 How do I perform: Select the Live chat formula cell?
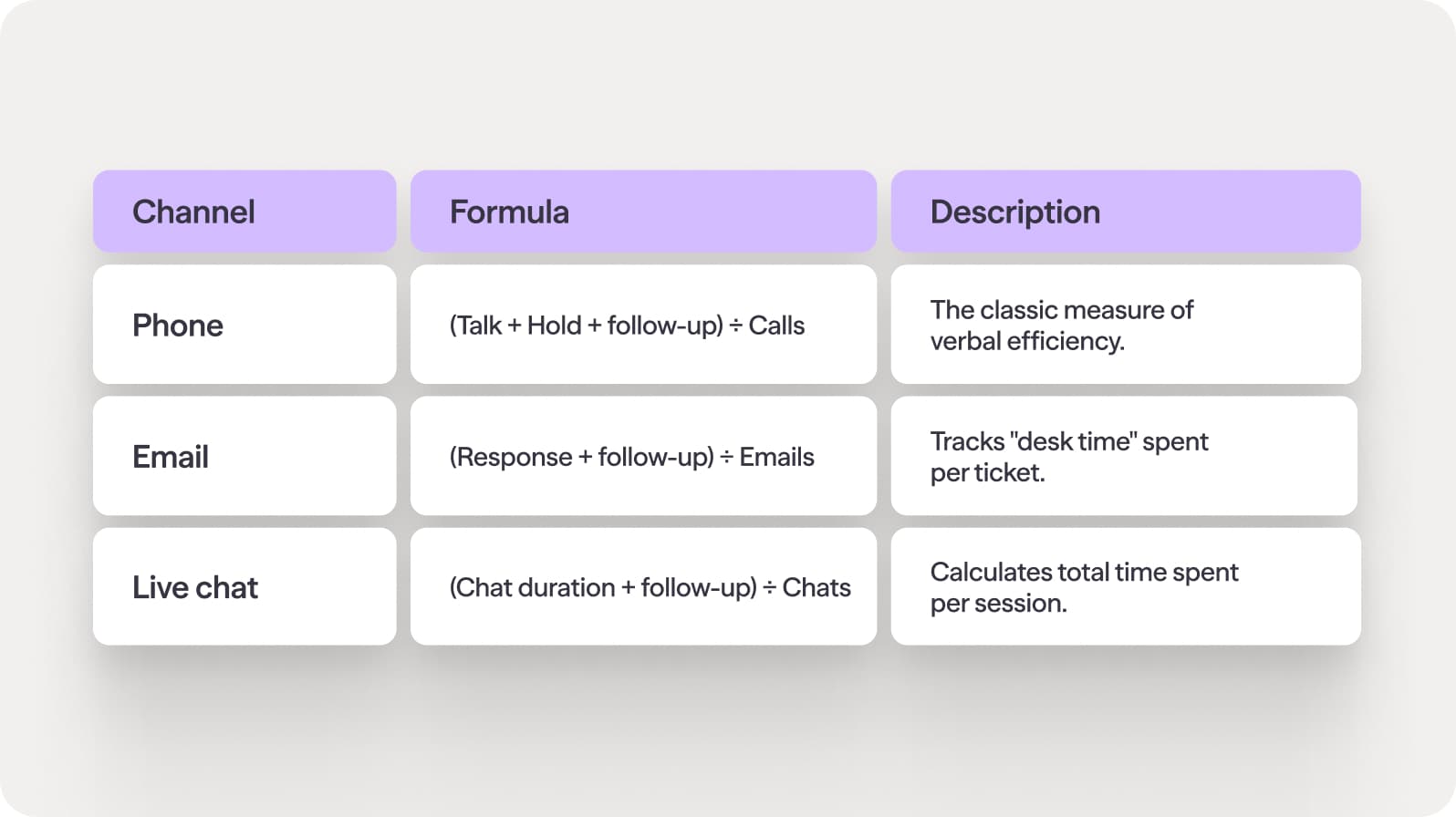pos(642,587)
